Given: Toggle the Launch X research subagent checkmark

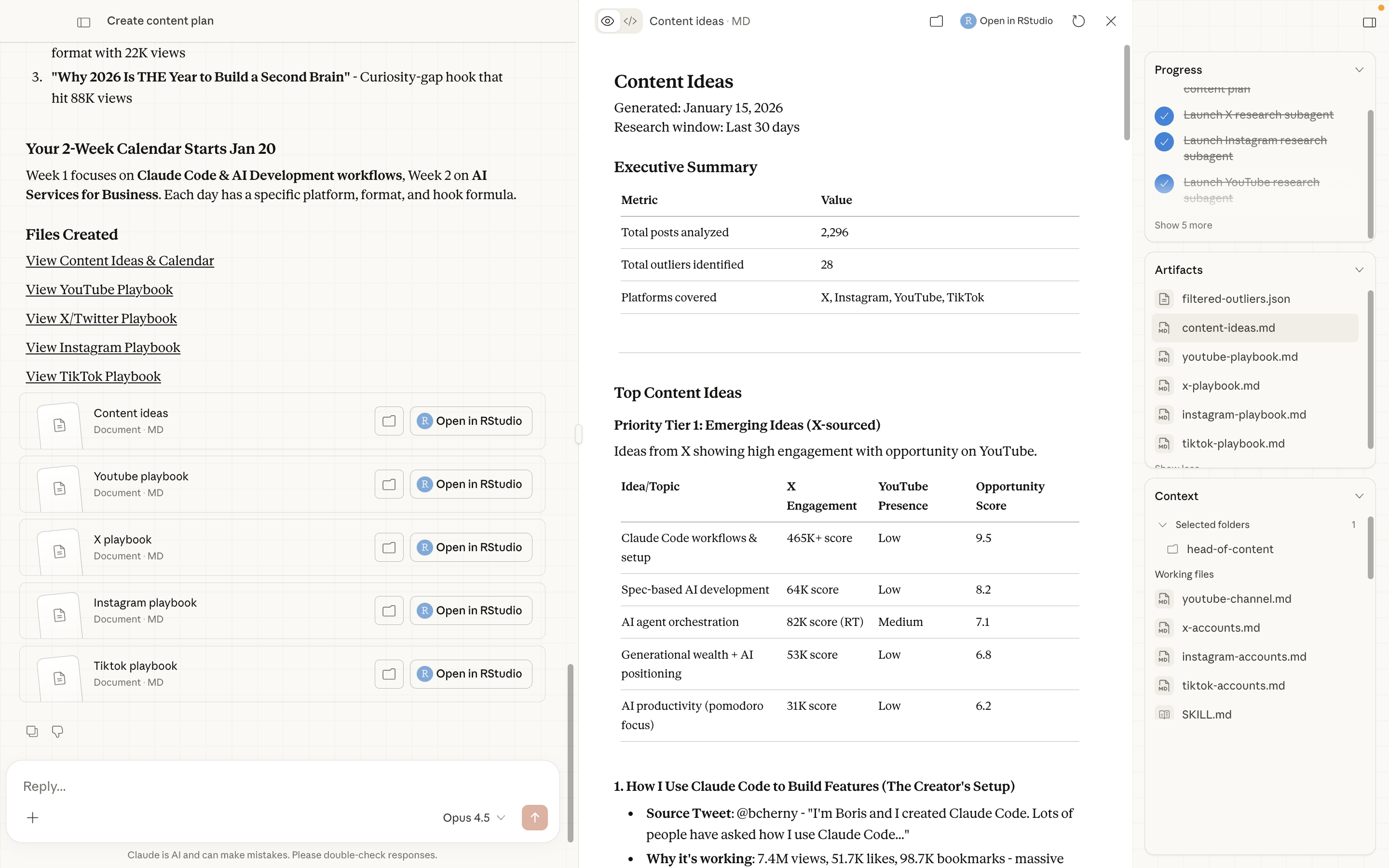Looking at the screenshot, I should point(1164,116).
